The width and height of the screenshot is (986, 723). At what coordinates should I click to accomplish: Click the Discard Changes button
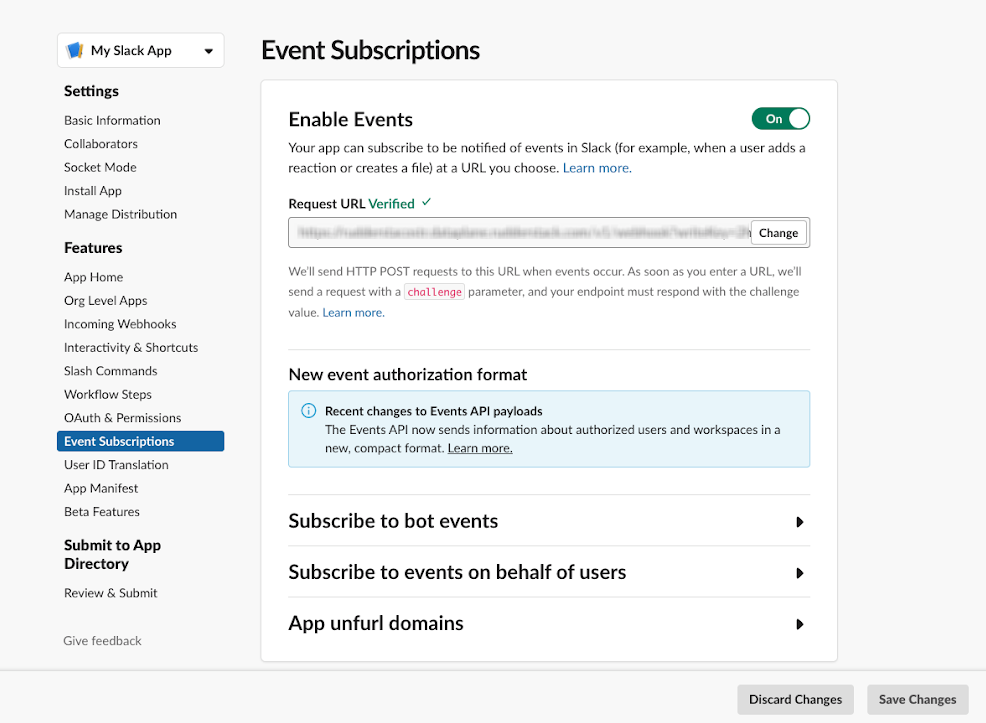[x=795, y=700]
